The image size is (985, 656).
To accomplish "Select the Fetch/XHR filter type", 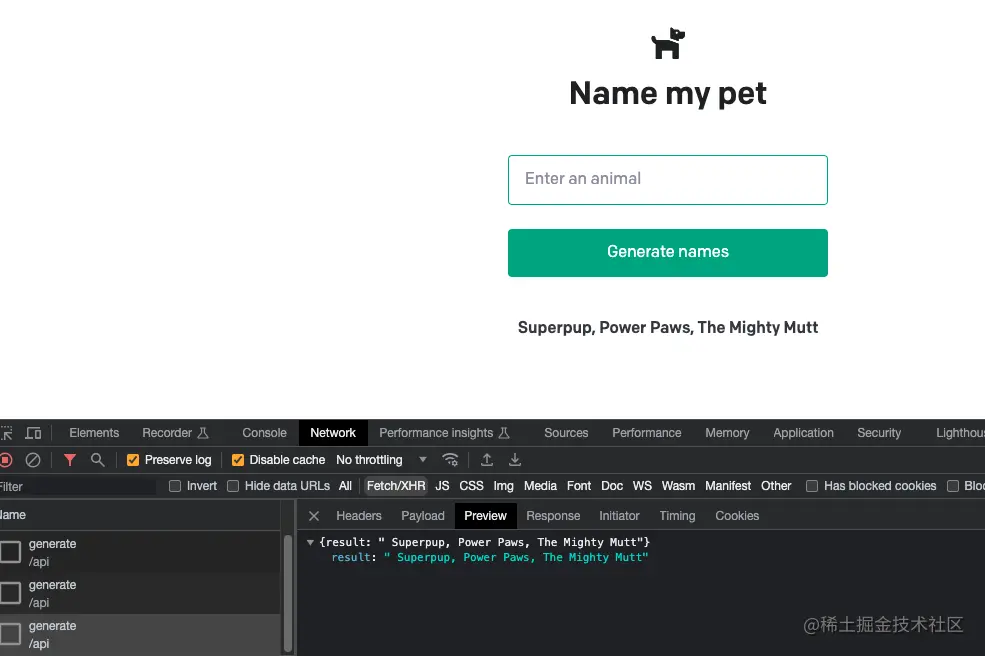I will [x=396, y=486].
